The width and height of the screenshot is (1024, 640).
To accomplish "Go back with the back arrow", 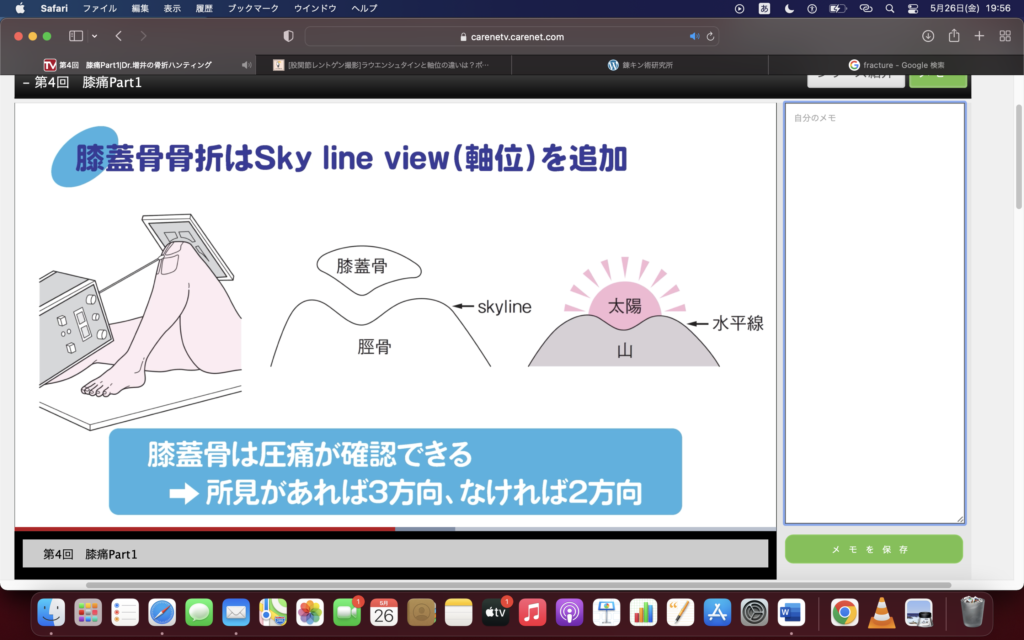I will tap(119, 36).
